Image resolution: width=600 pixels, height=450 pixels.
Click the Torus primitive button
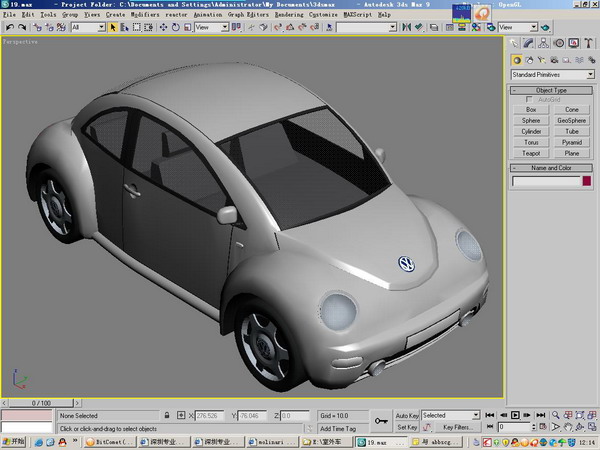point(531,142)
